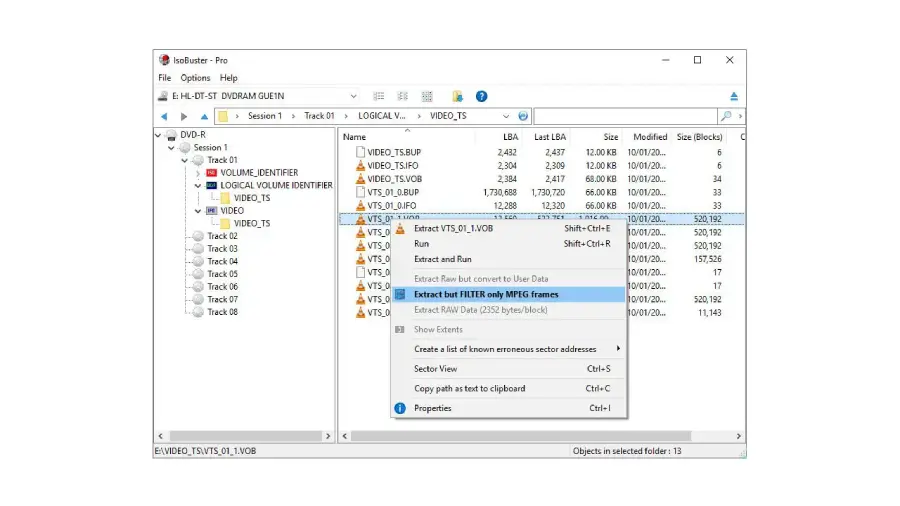Click the search magnifier icon
Viewport: 900px width, 506px height.
pos(726,116)
